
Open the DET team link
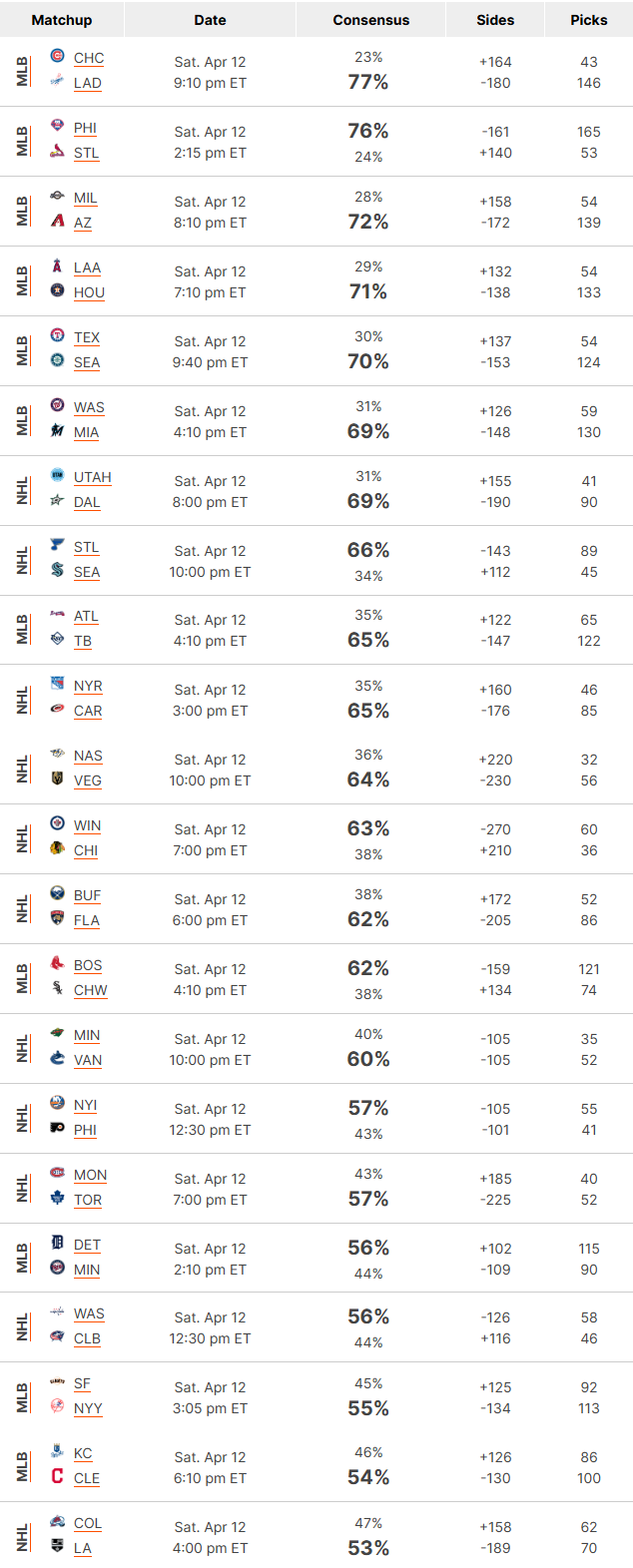coord(87,1245)
